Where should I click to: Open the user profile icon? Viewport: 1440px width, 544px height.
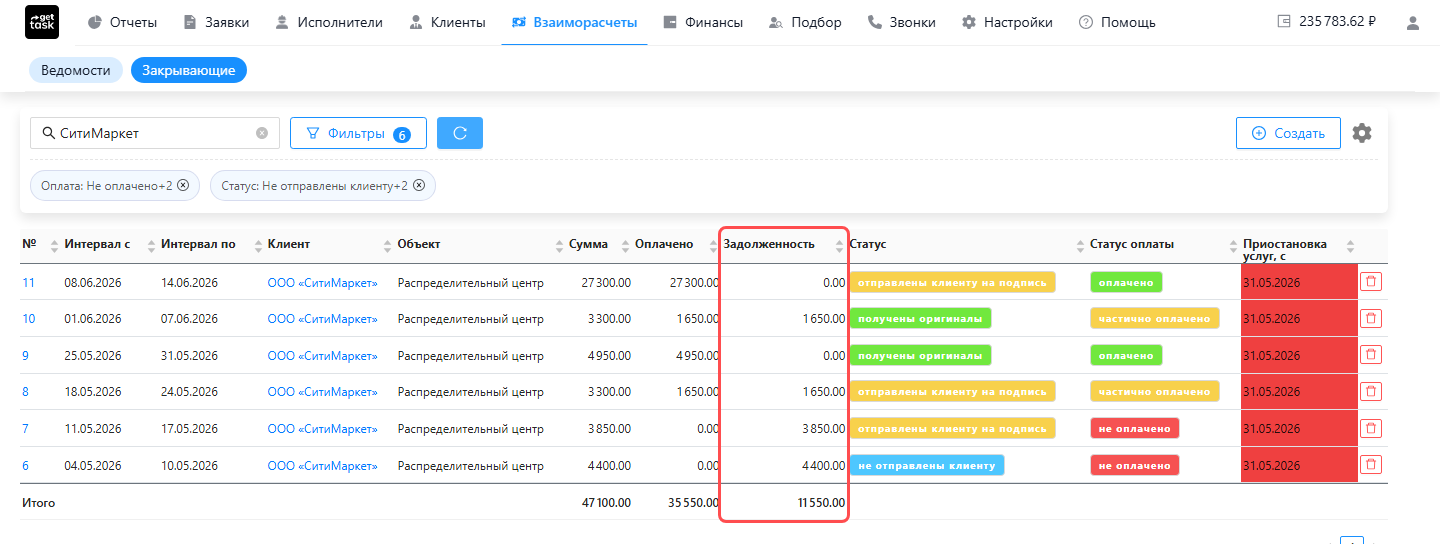[x=1412, y=22]
